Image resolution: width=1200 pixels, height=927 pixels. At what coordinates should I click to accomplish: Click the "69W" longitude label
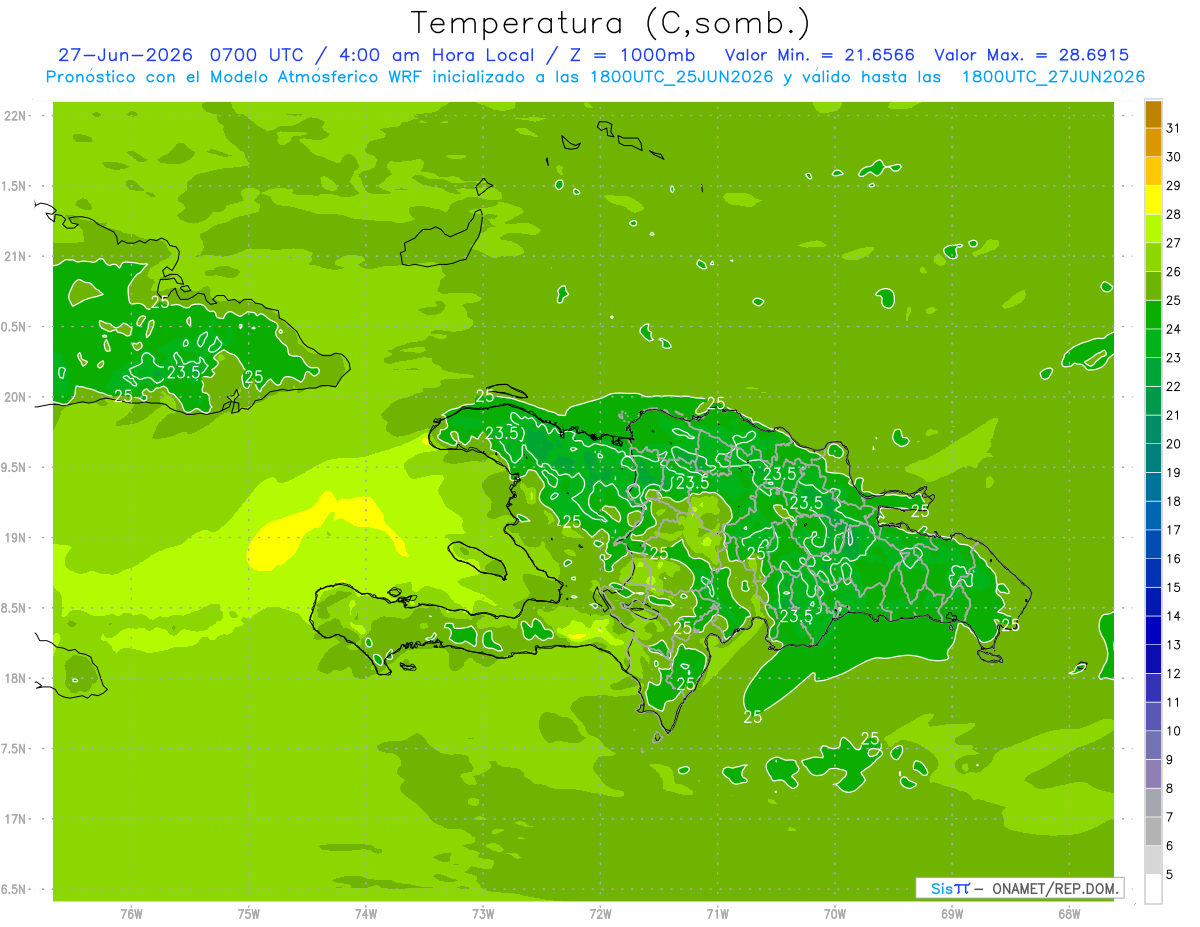click(x=952, y=914)
